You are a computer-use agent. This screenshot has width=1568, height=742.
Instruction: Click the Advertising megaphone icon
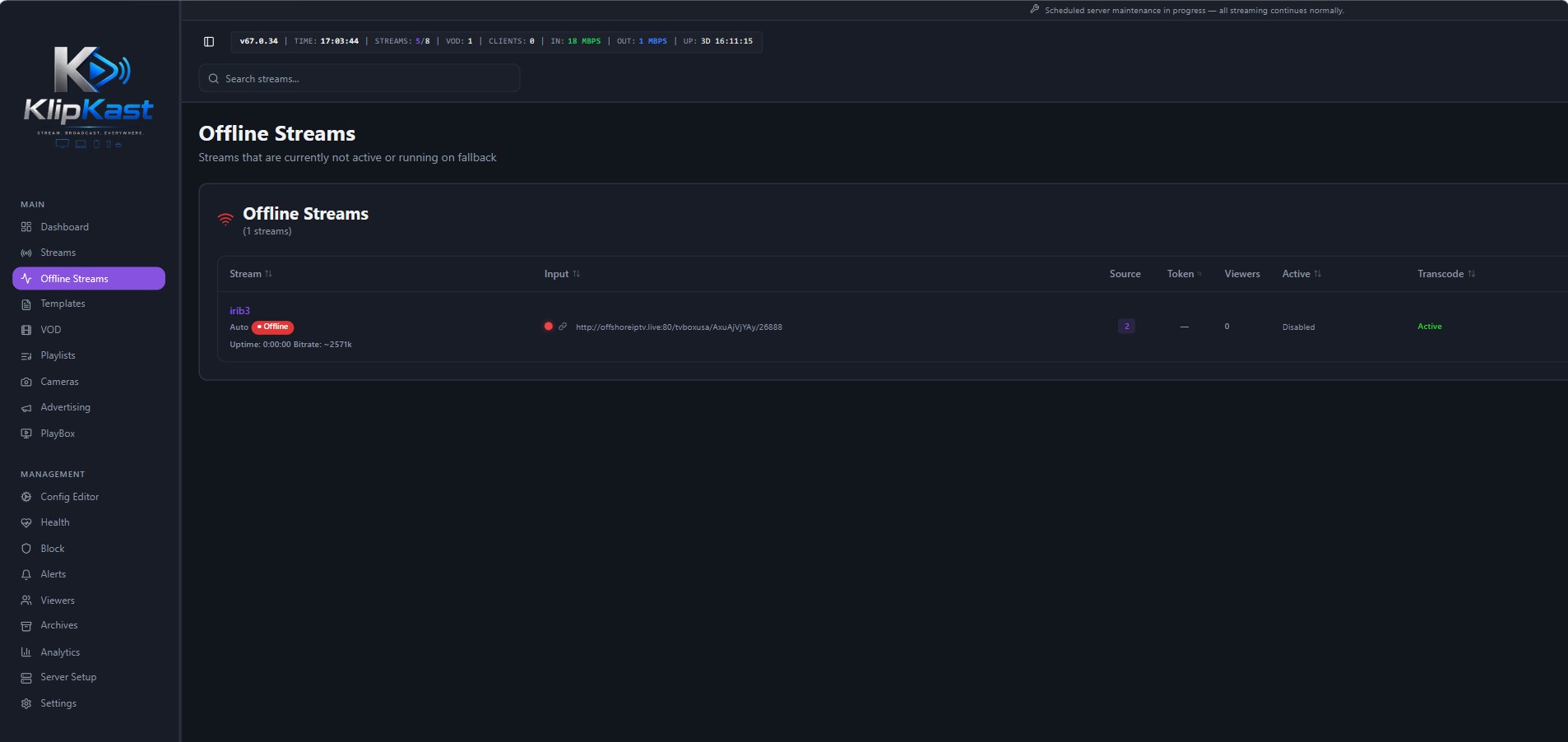click(x=26, y=408)
